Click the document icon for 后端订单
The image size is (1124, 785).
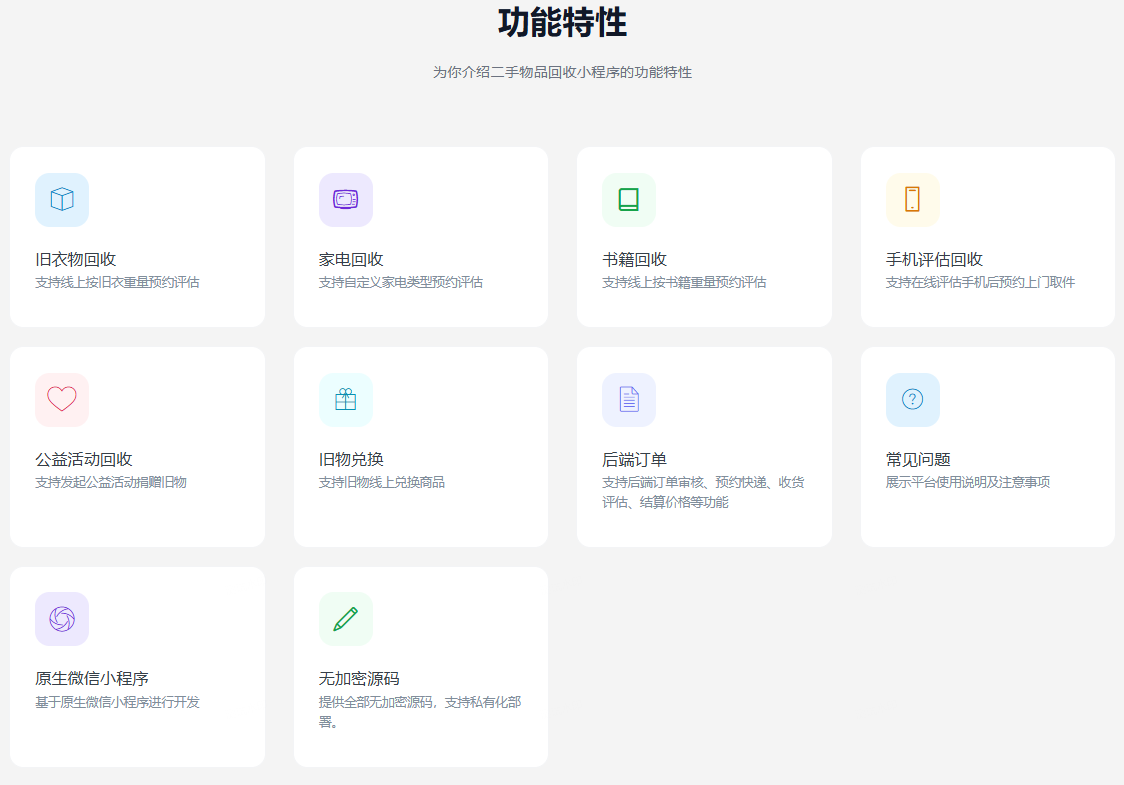[x=628, y=399]
